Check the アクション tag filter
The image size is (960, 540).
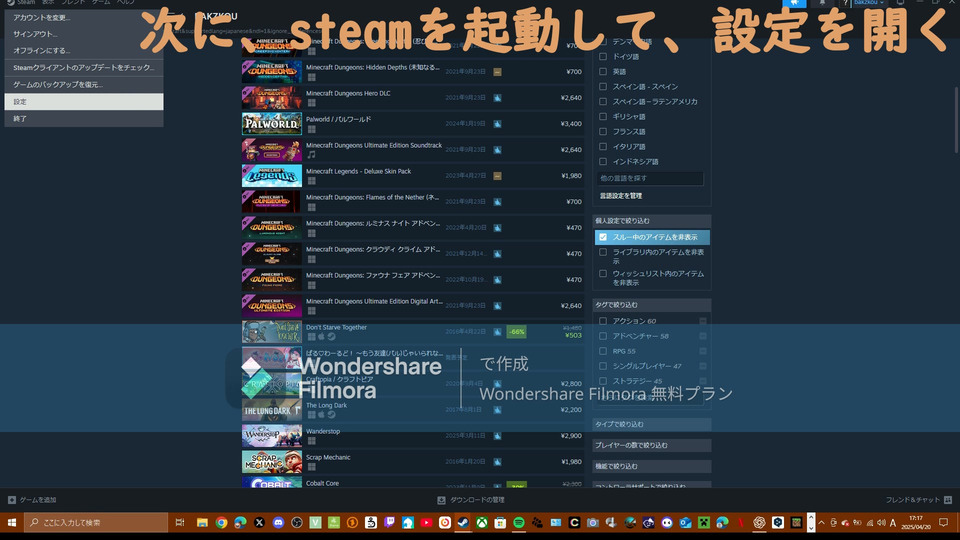(x=603, y=321)
